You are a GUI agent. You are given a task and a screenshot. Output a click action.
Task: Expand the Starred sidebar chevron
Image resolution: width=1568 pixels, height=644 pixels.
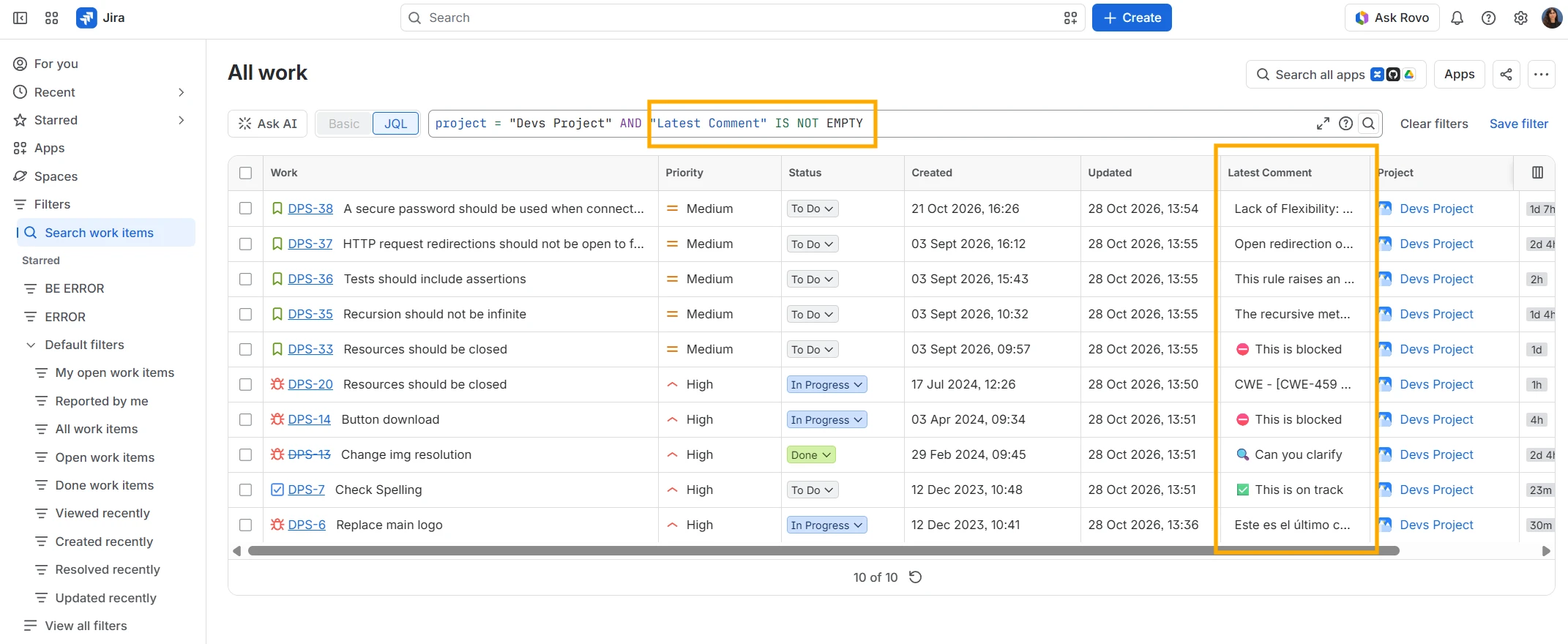click(181, 120)
